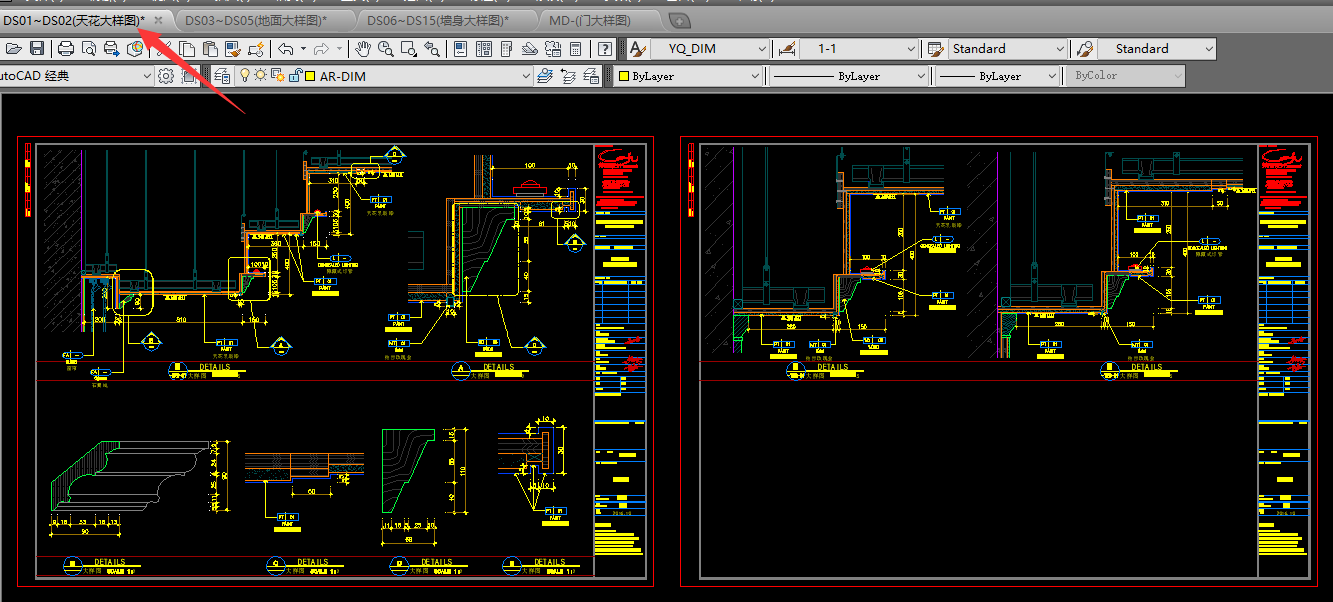The image size is (1333, 602).
Task: Open Help with the question mark icon
Action: (605, 49)
